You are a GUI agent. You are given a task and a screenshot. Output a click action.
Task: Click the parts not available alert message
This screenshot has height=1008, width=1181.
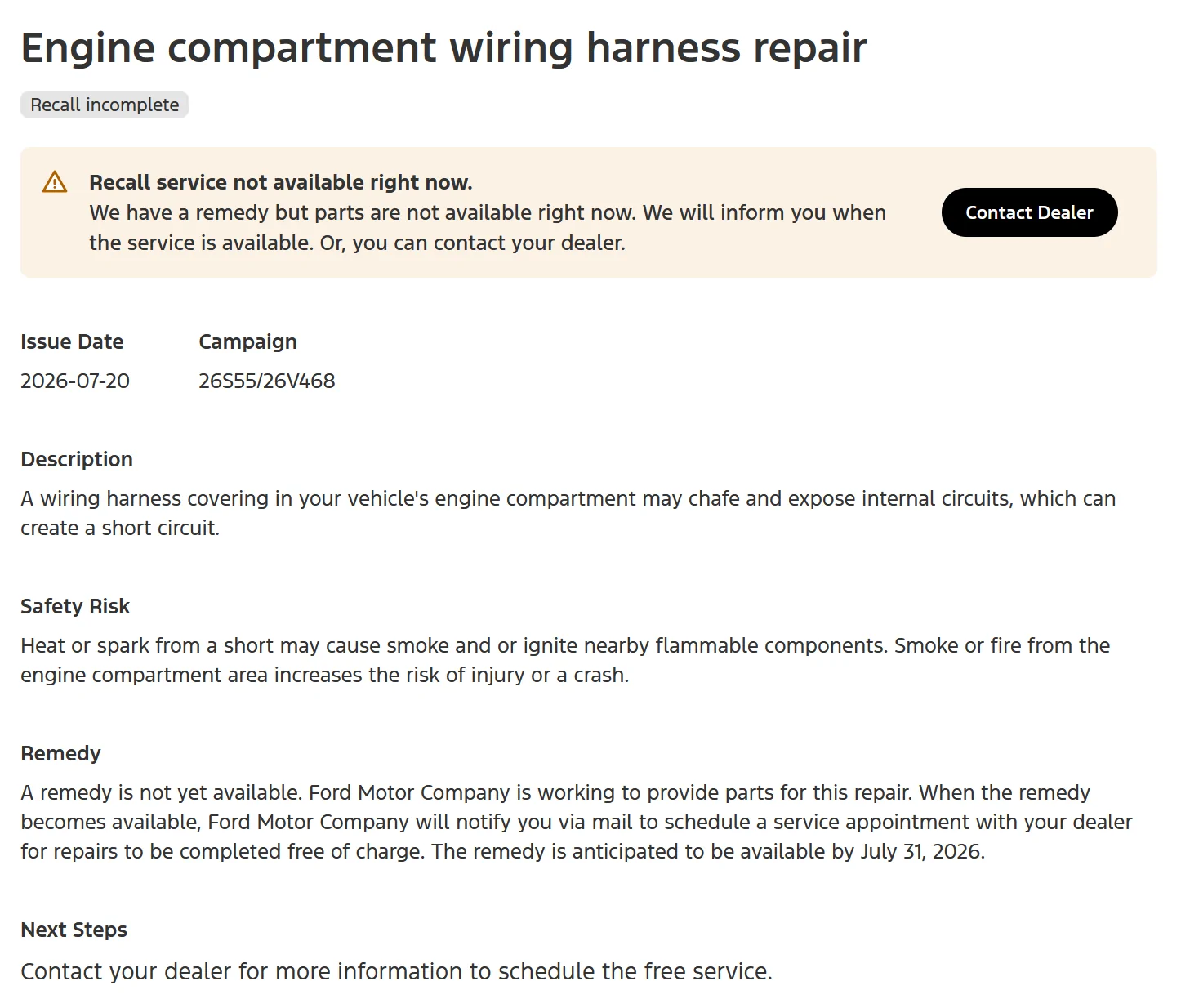(x=488, y=228)
